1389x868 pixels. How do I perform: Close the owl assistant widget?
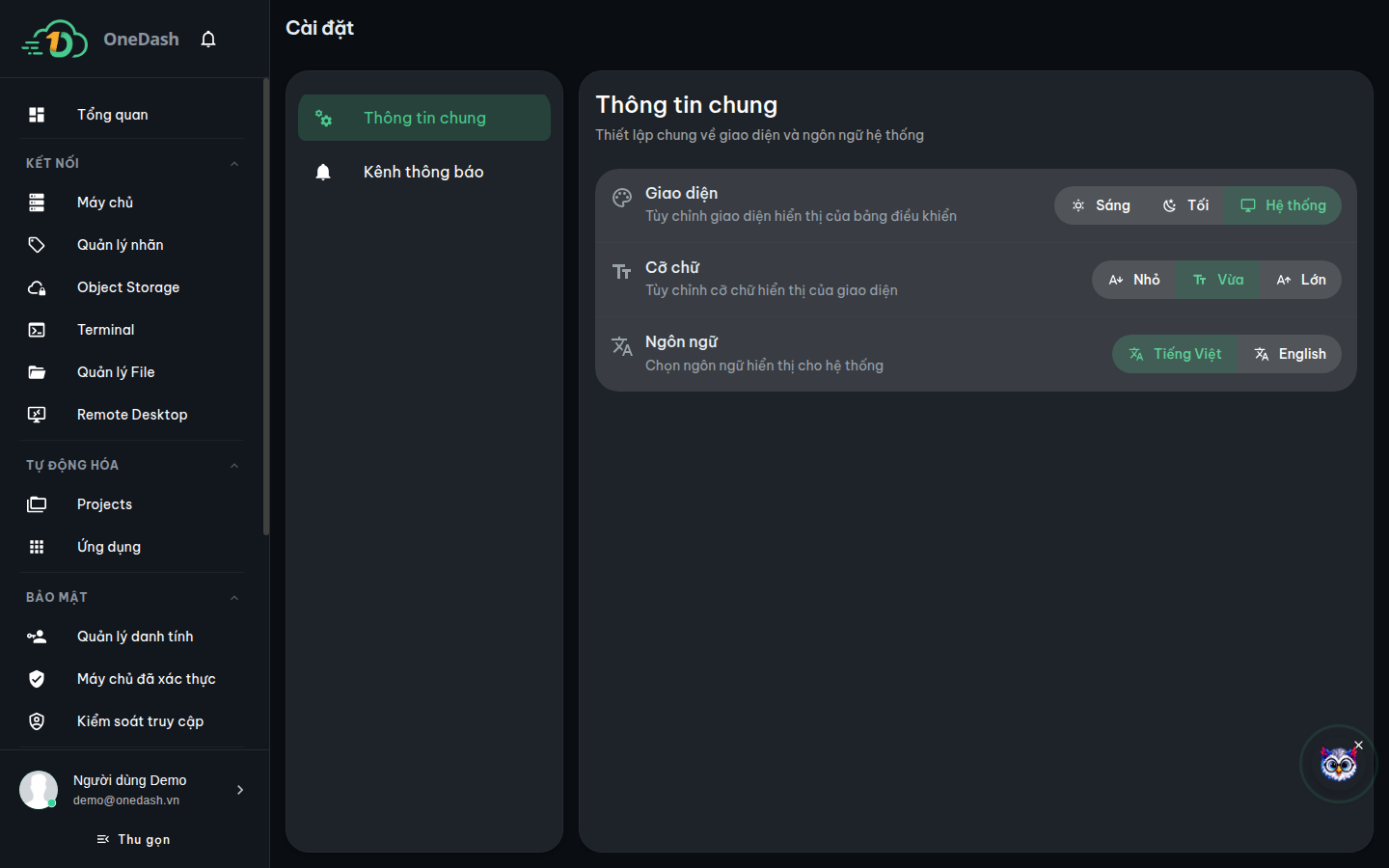[x=1359, y=745]
